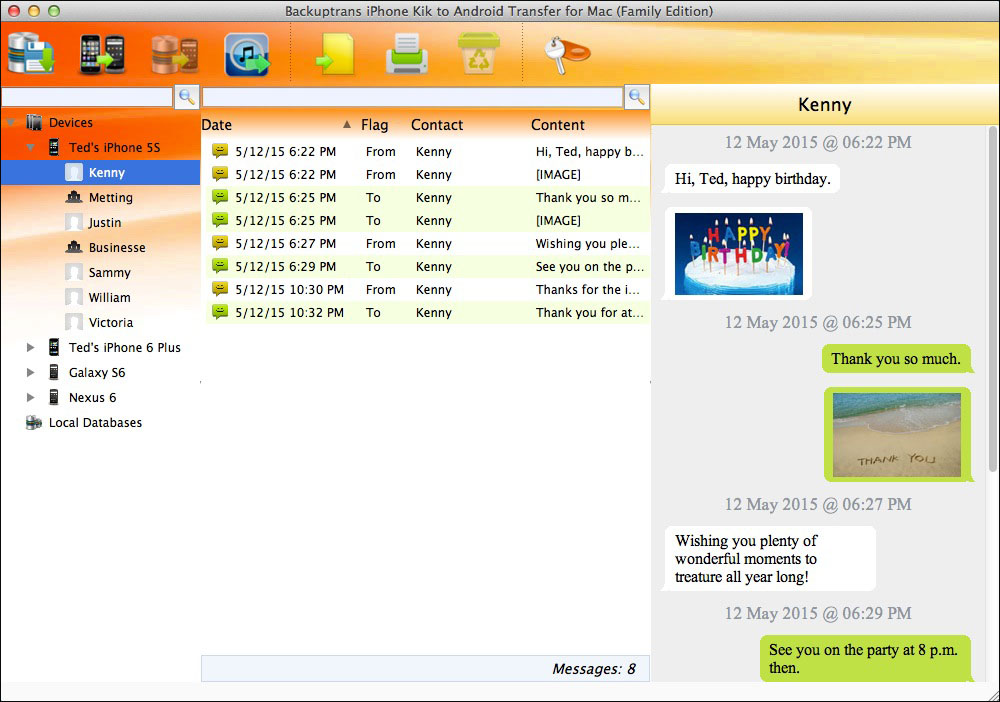Click the iPhone-to-Android transfer toolbar icon
The width and height of the screenshot is (1000, 702).
(x=102, y=54)
